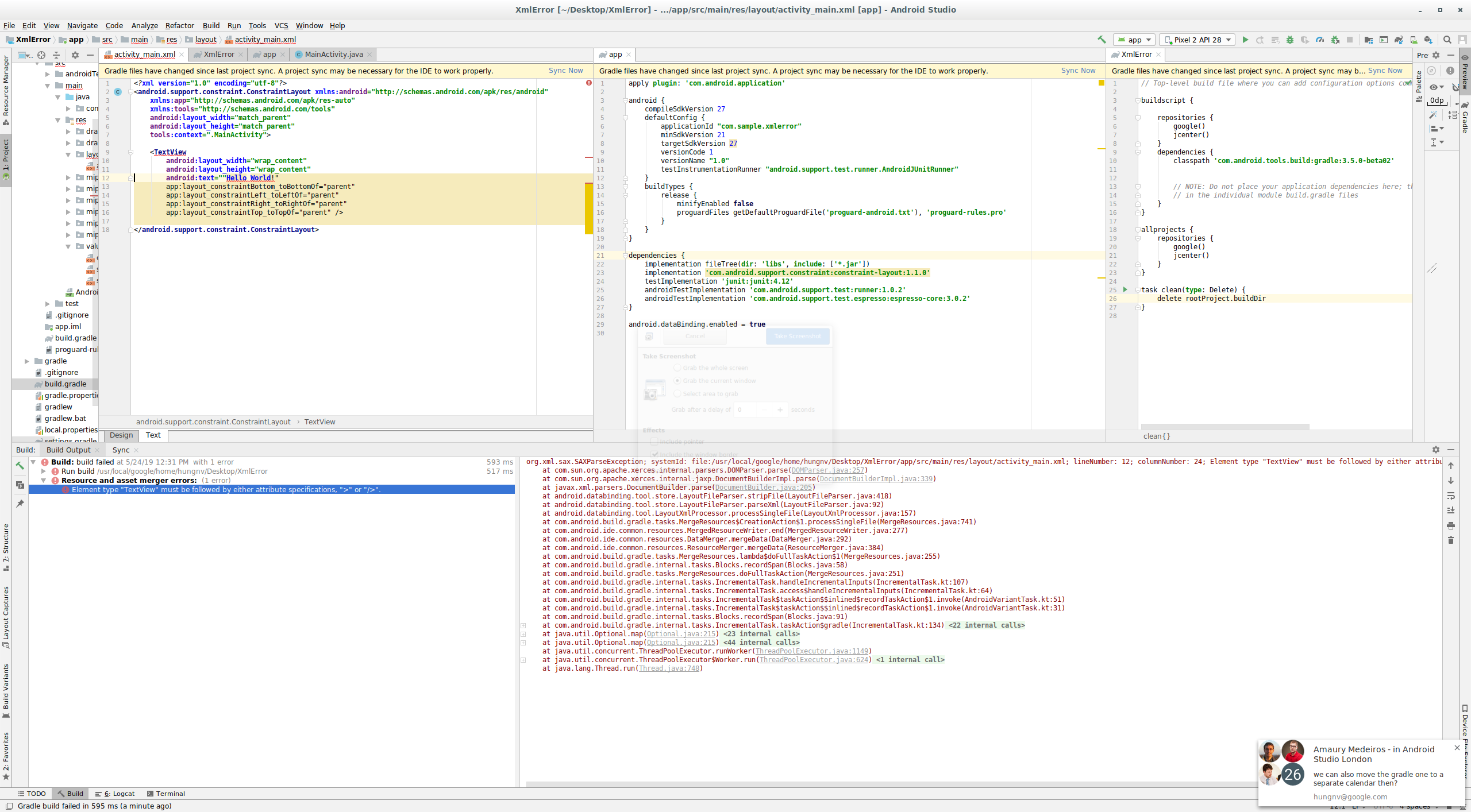The height and width of the screenshot is (812, 1471).
Task: Toggle the Project tool window sidebar button
Action: [6, 158]
